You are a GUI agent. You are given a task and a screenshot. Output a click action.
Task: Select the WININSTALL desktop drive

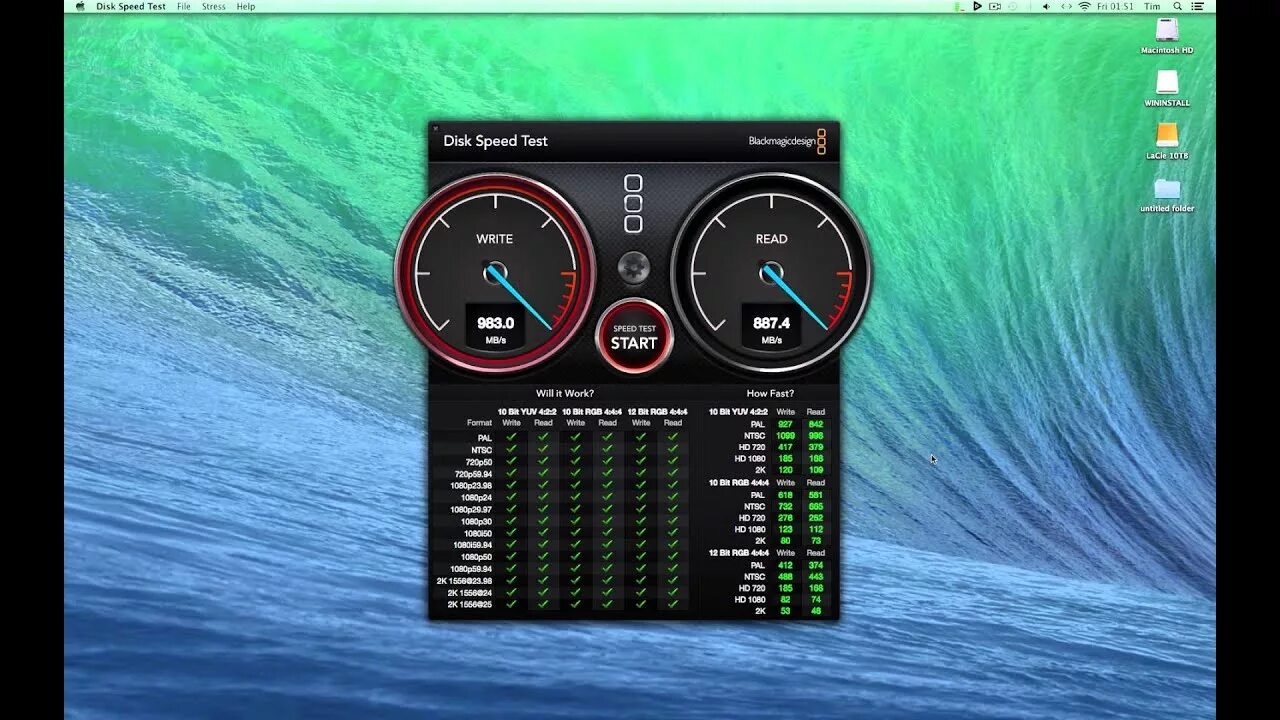click(x=1167, y=89)
